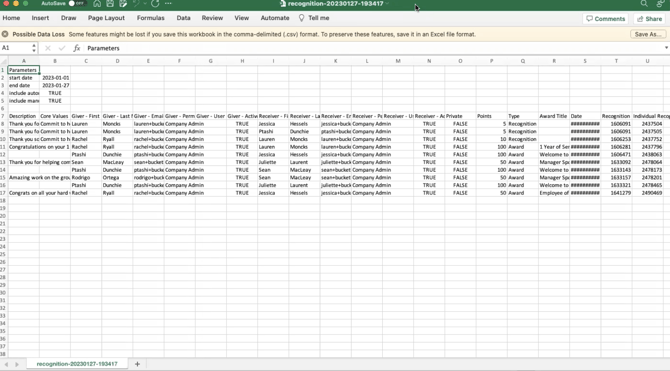This screenshot has width=670, height=371.
Task: Select column A header
Action: click(24, 61)
